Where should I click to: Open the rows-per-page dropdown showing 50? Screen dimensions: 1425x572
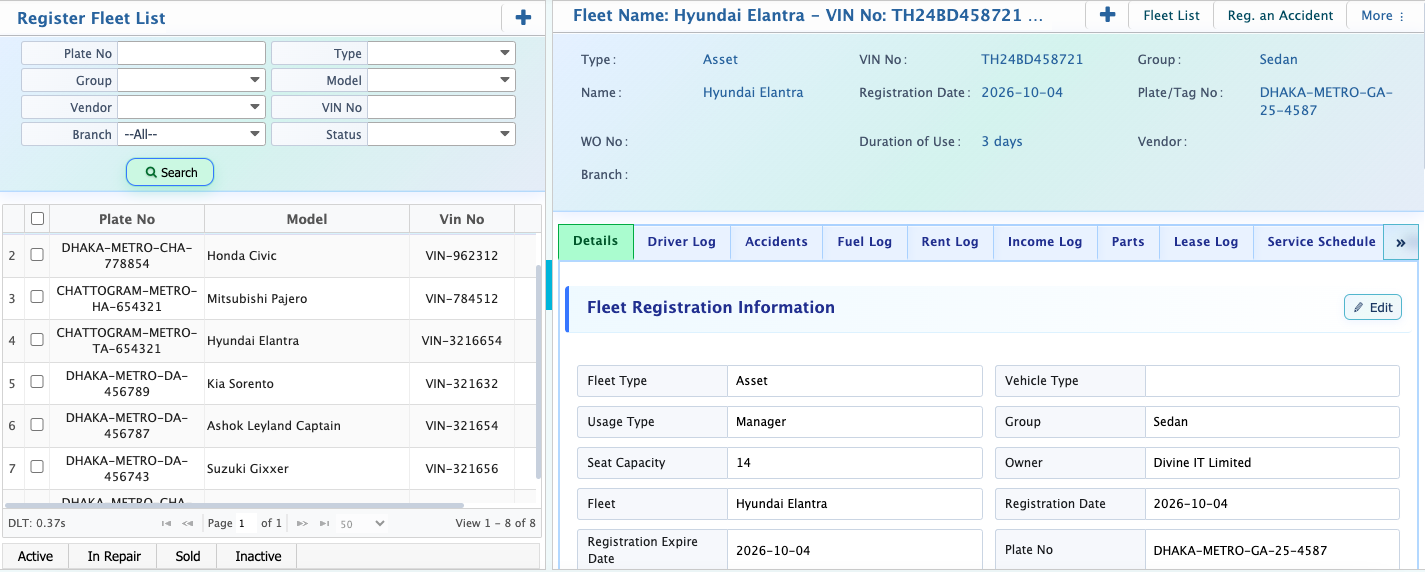click(363, 523)
